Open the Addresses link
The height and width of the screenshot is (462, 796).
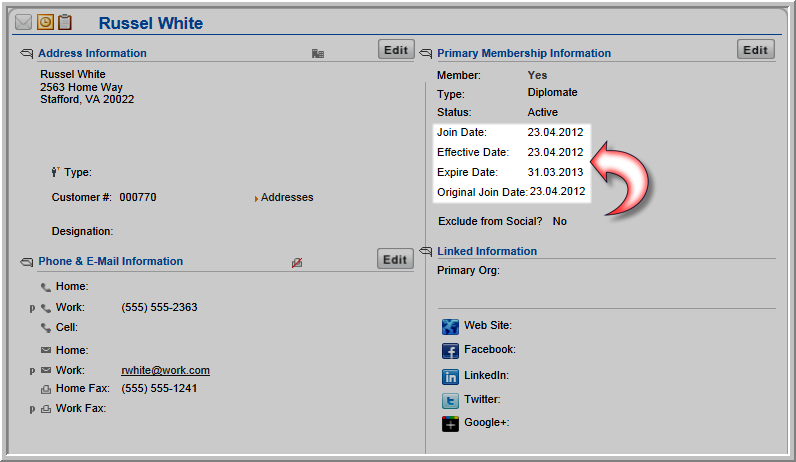(287, 197)
